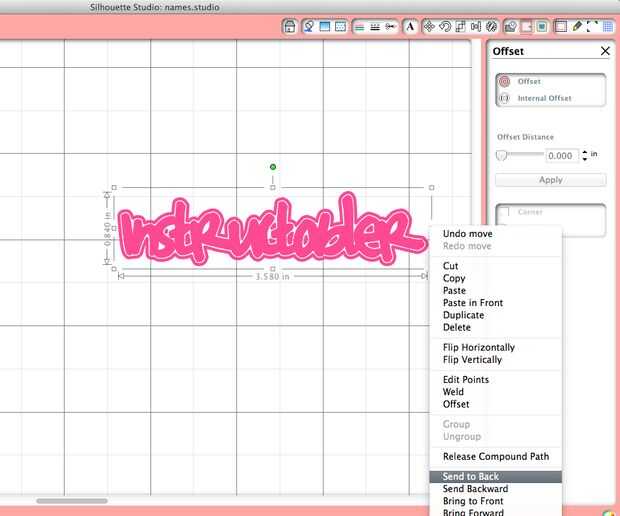Viewport: 620px width, 516px height.
Task: Click the top-left selection handle
Action: (114, 187)
